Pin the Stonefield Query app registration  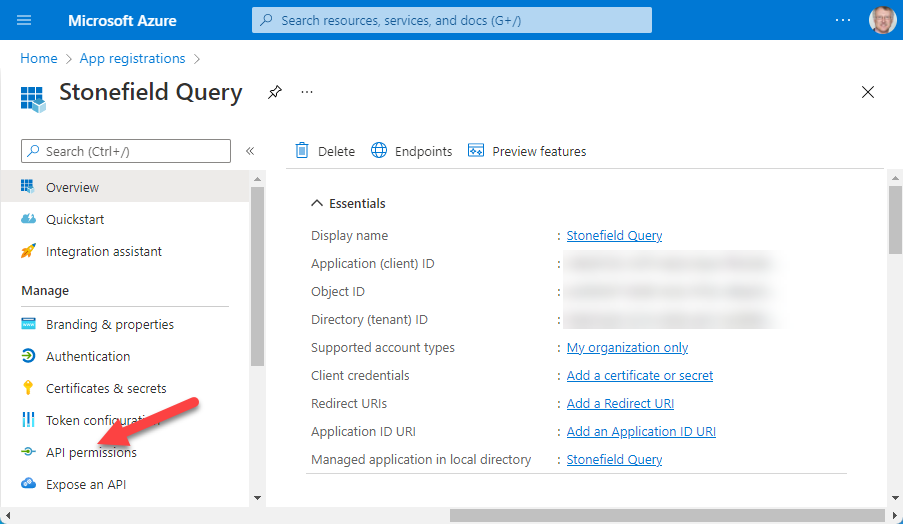(x=275, y=92)
